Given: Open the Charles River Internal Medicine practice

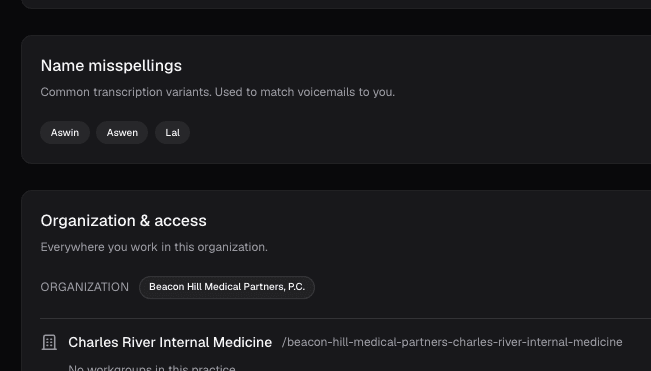Looking at the screenshot, I should (170, 342).
